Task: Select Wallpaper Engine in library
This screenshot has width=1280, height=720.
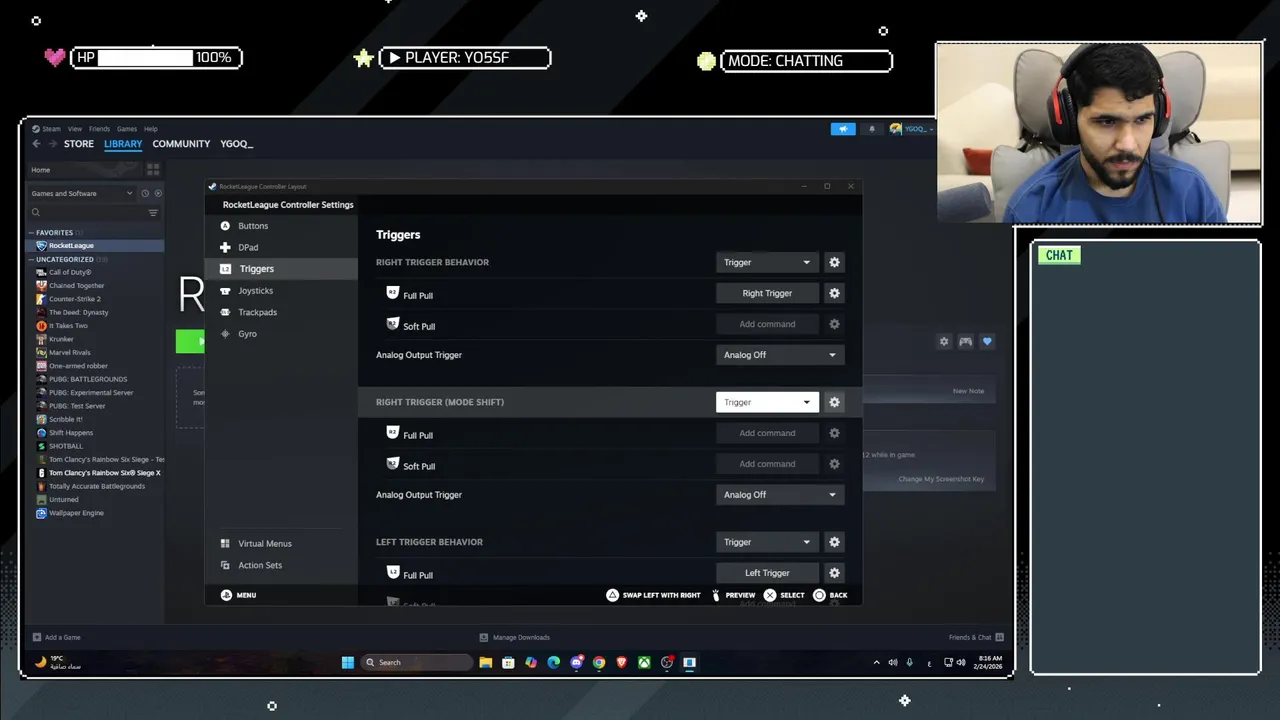Action: (x=76, y=513)
